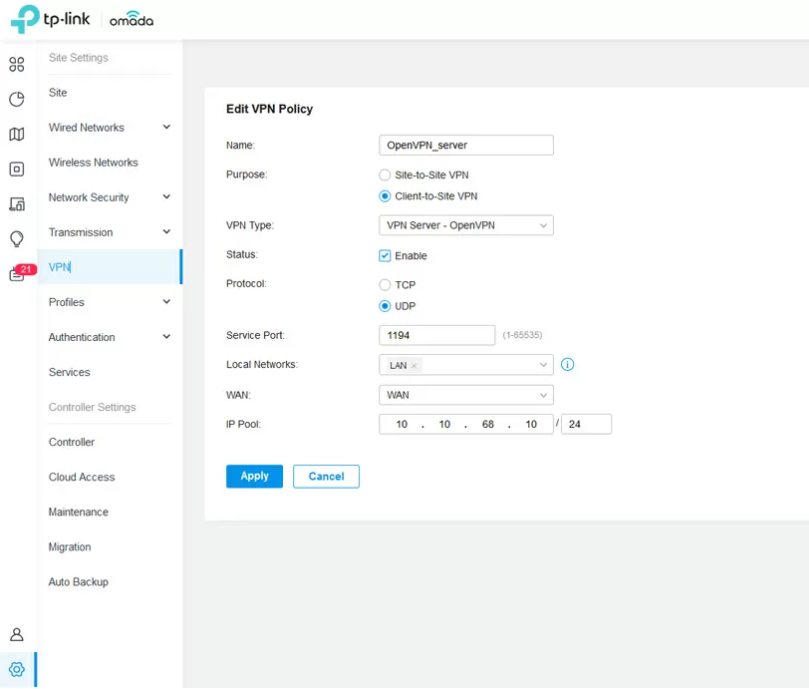Open the VPN Type dropdown
Screen dimensions: 809x689
coord(466,226)
